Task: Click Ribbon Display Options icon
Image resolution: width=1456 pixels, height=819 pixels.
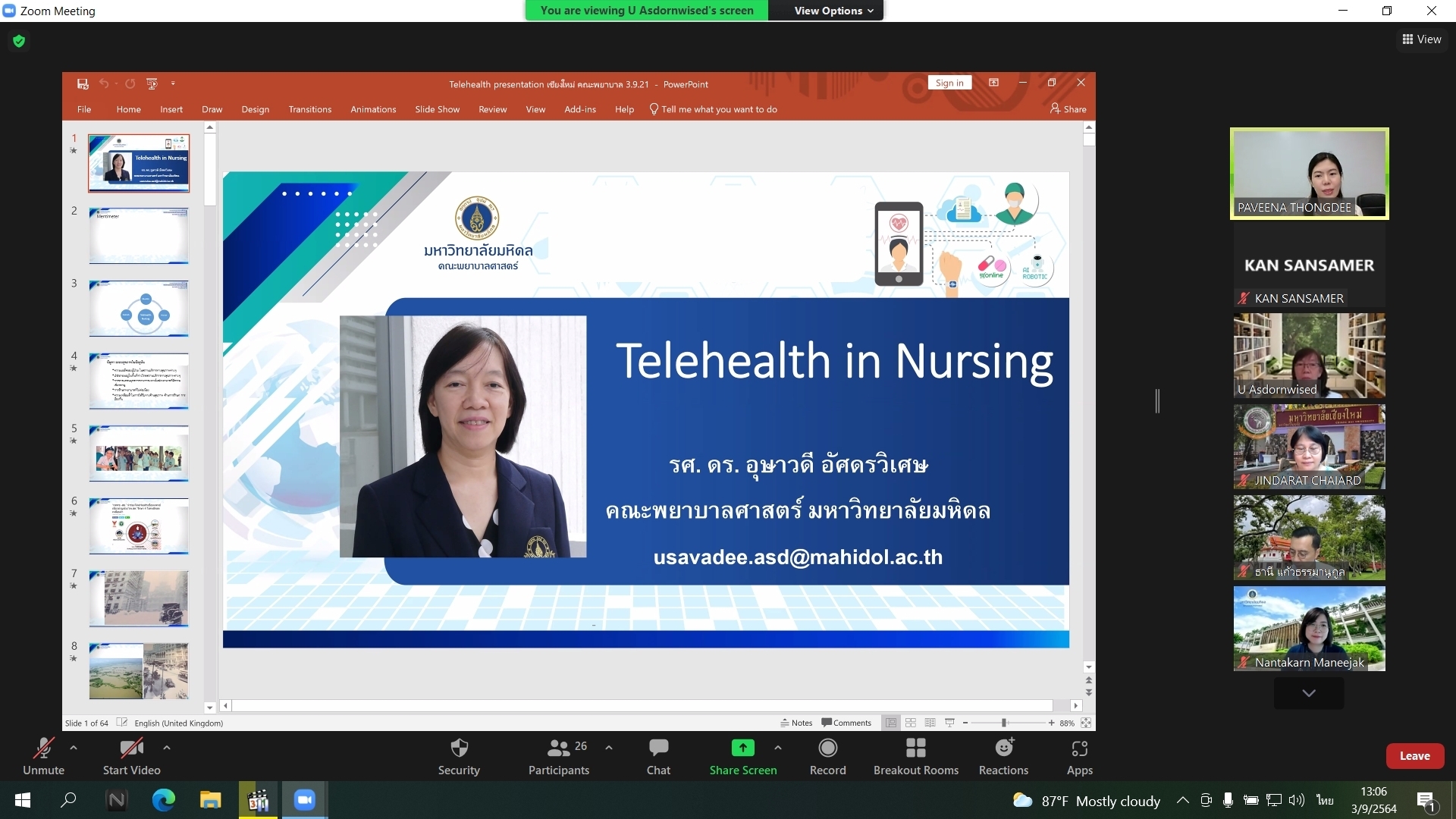Action: point(993,83)
